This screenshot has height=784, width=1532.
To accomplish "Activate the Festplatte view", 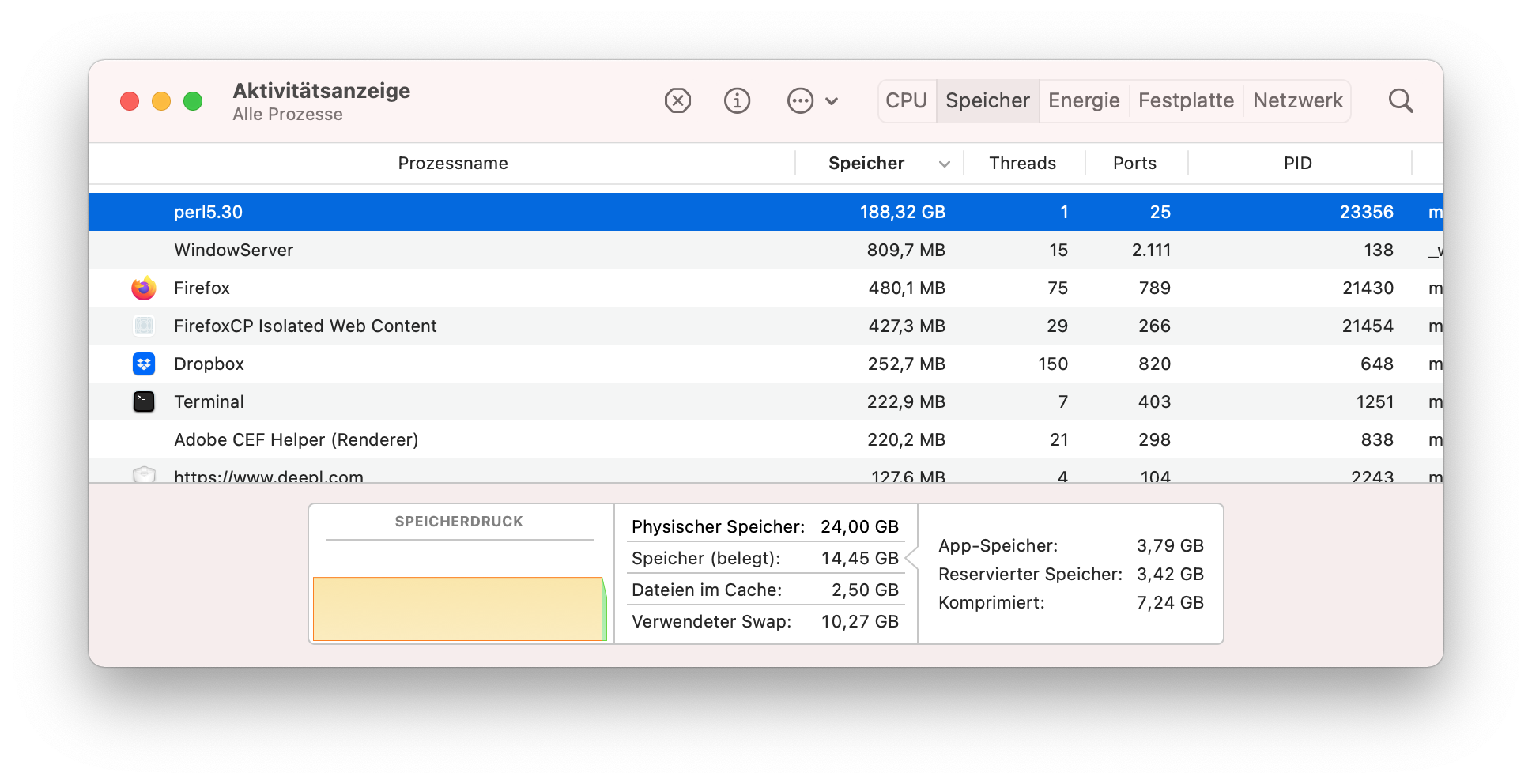I will (1186, 100).
